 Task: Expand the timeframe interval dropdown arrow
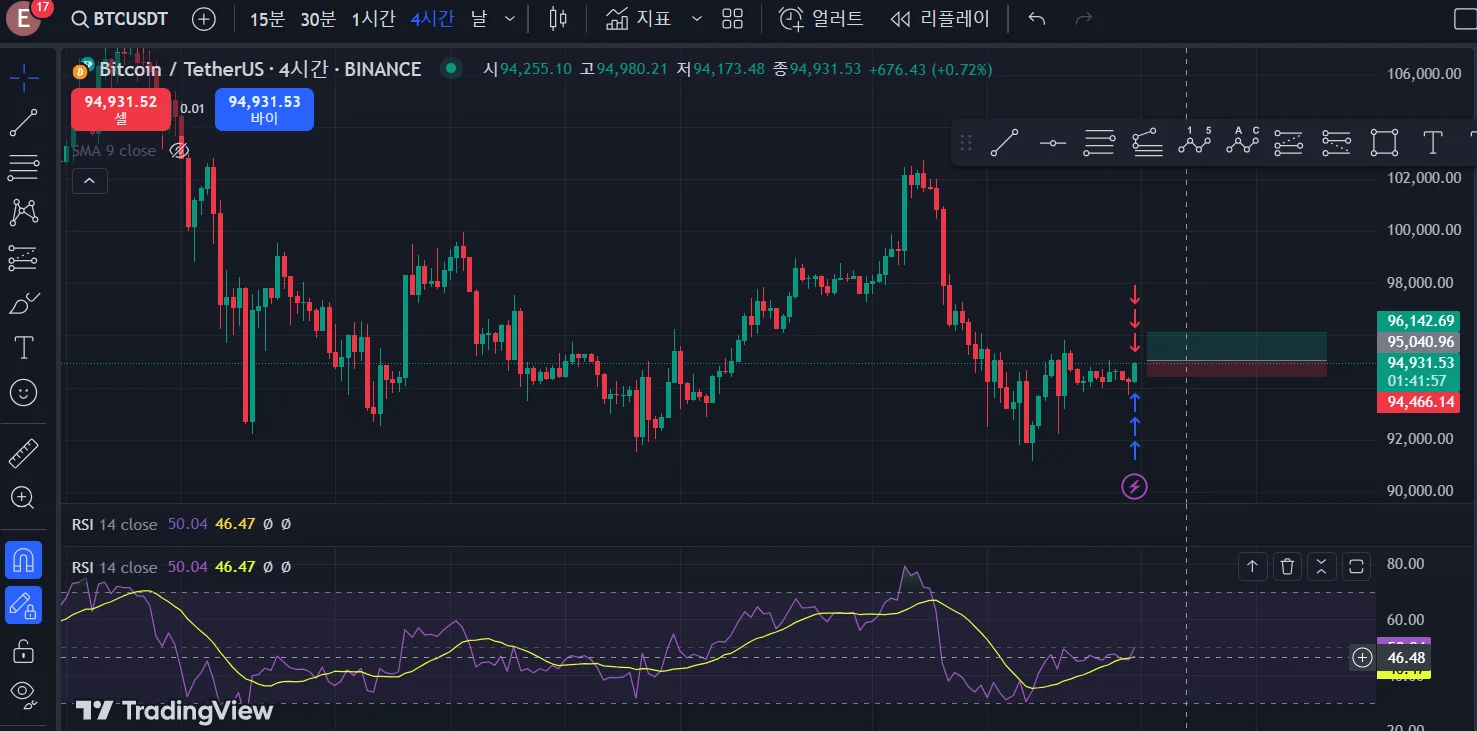(511, 19)
